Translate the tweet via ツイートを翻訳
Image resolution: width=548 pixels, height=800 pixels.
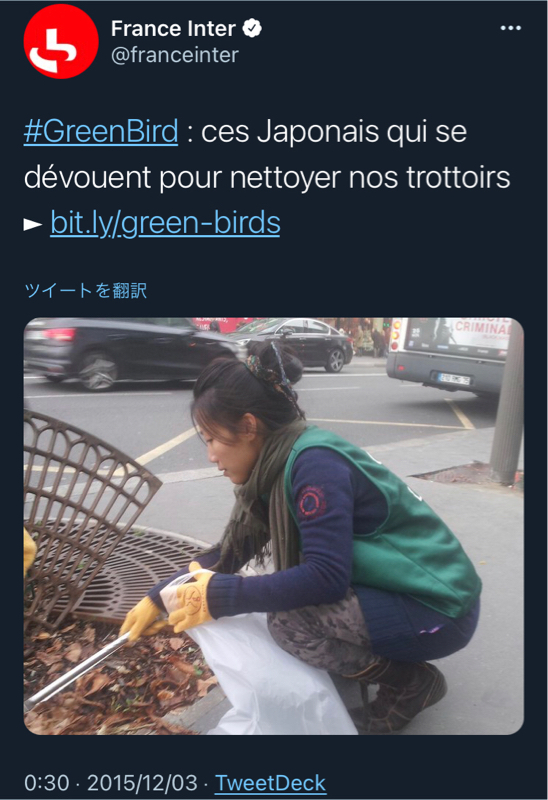pyautogui.click(x=86, y=290)
